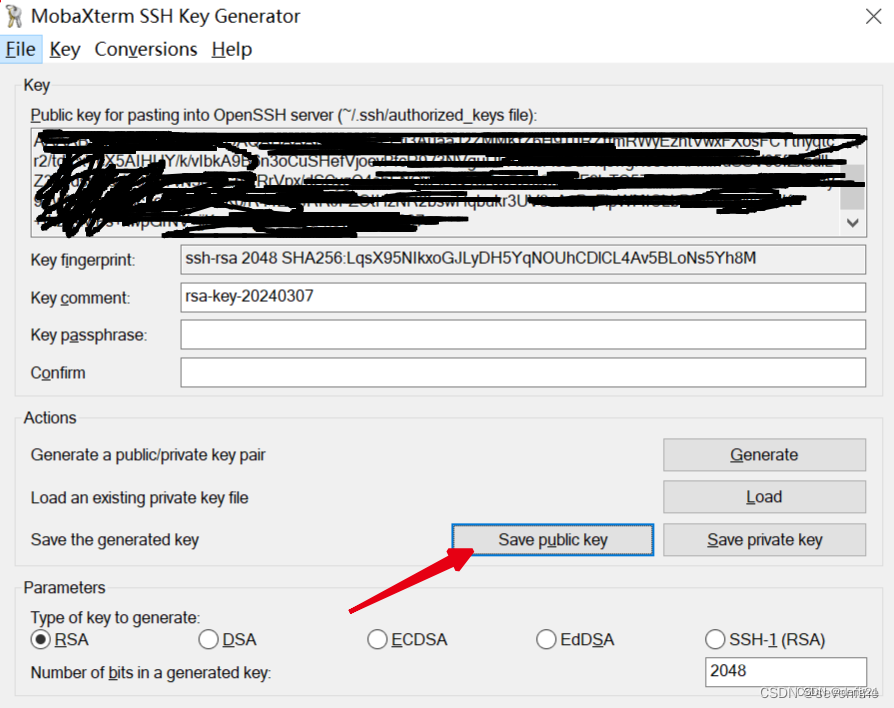Click the 'Key comment' label

click(x=80, y=298)
